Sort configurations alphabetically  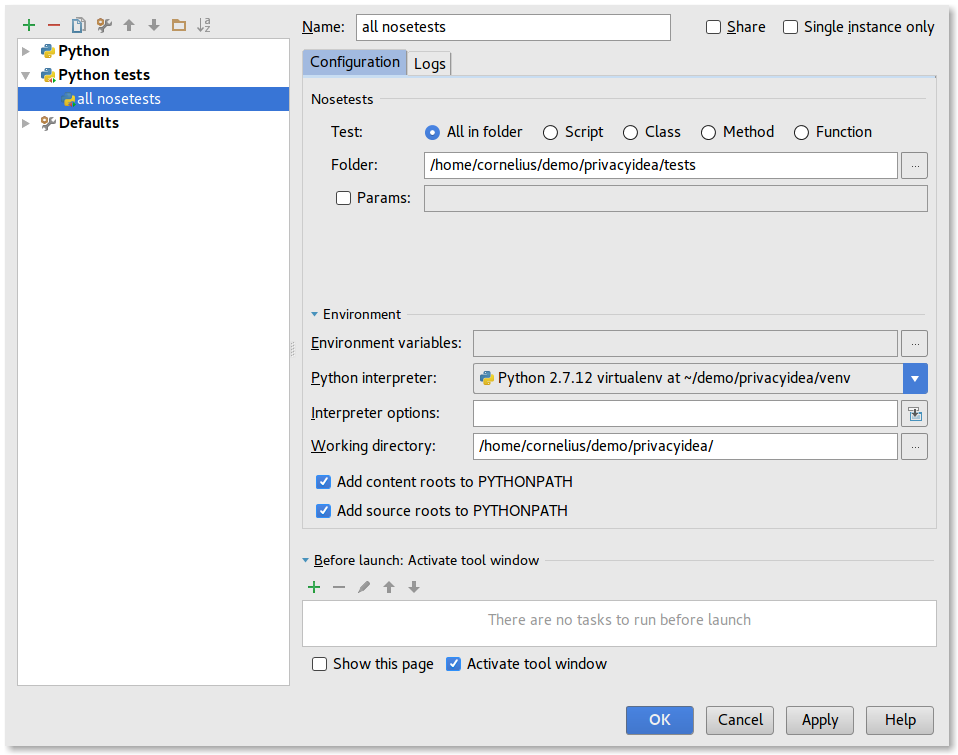coord(204,25)
